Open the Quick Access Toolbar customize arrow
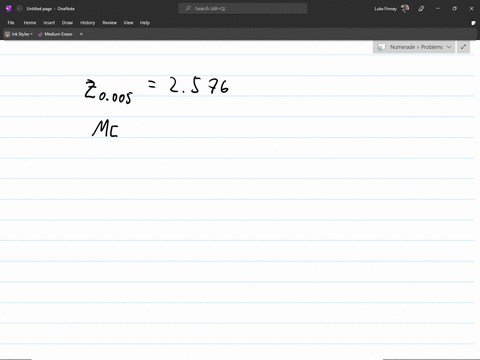This screenshot has width=480, height=360. (x=81, y=34)
